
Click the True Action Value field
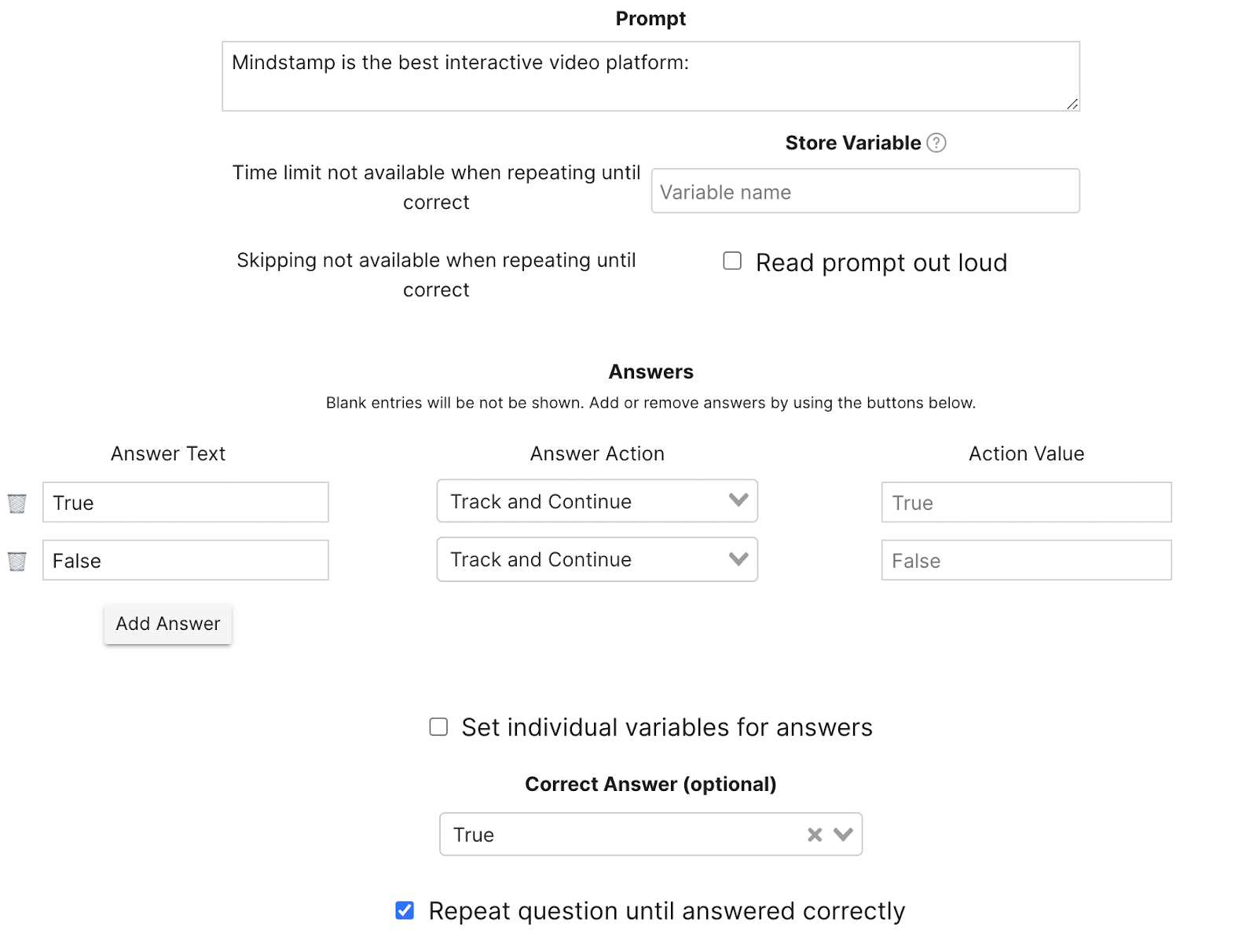point(1025,502)
